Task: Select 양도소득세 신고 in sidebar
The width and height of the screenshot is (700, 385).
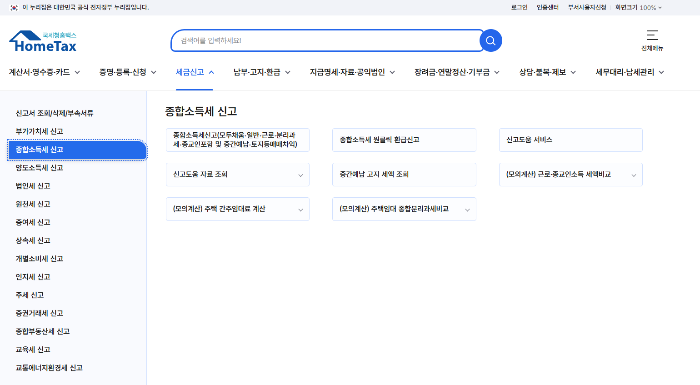Action: 39,167
